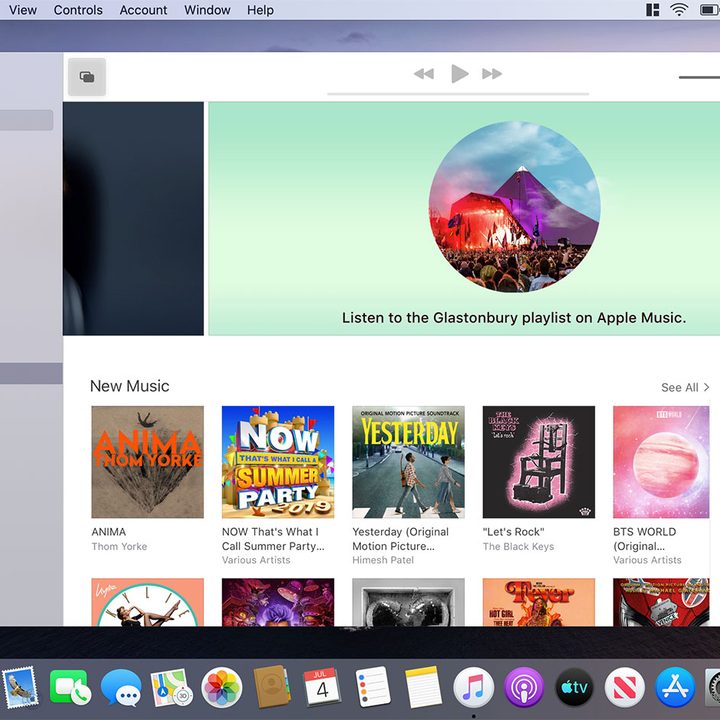
Task: Start playback with the play button
Action: coord(459,73)
